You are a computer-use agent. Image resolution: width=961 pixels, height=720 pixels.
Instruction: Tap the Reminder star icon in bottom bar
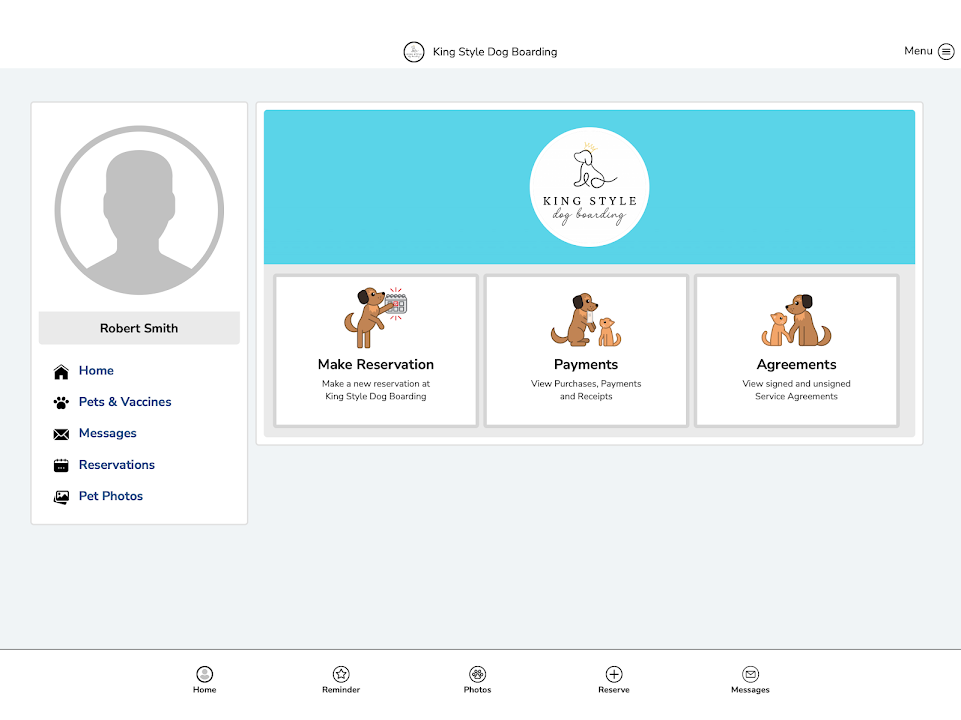[x=341, y=674]
